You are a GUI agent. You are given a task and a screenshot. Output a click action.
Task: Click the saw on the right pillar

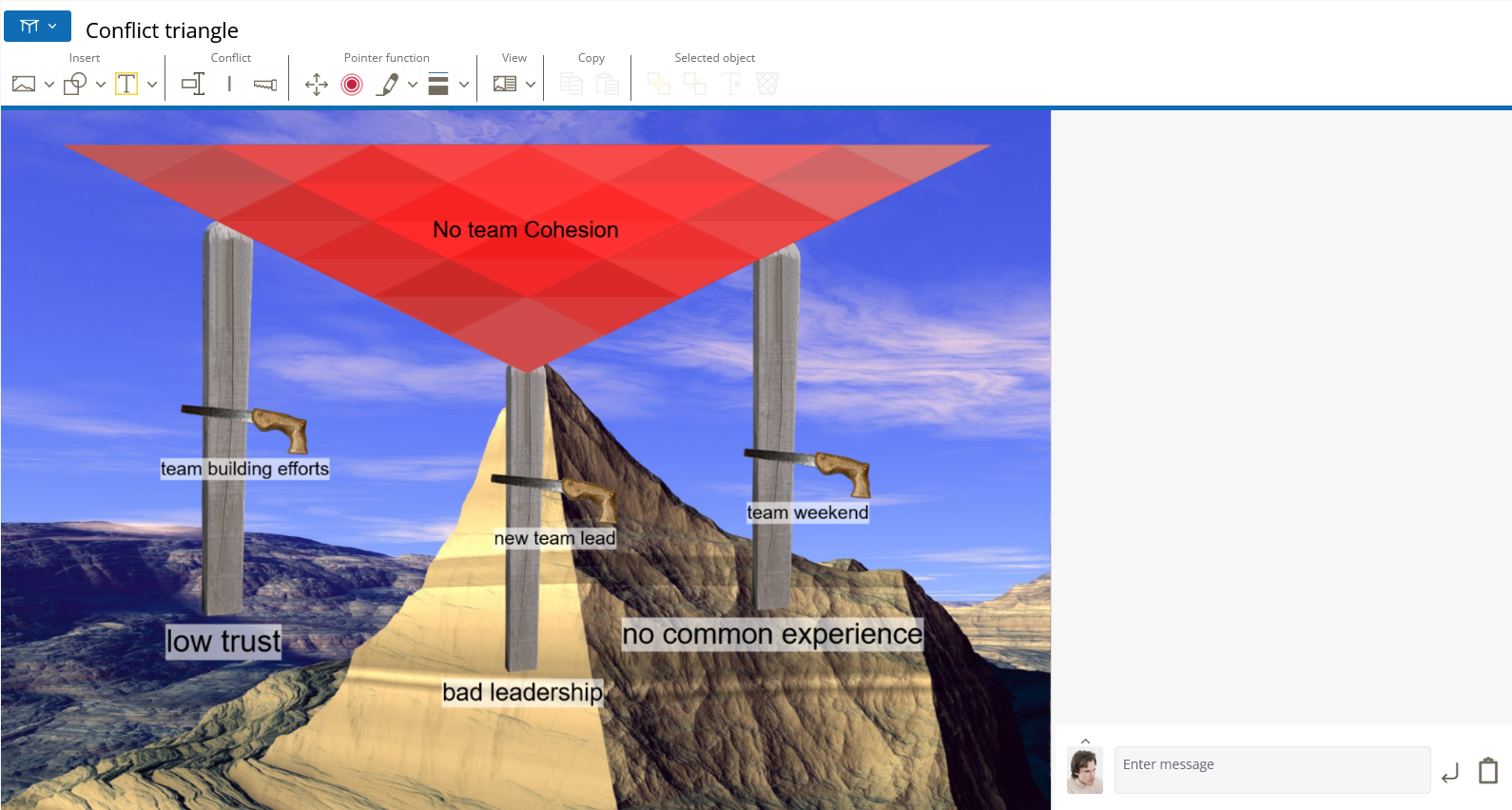tap(806, 472)
